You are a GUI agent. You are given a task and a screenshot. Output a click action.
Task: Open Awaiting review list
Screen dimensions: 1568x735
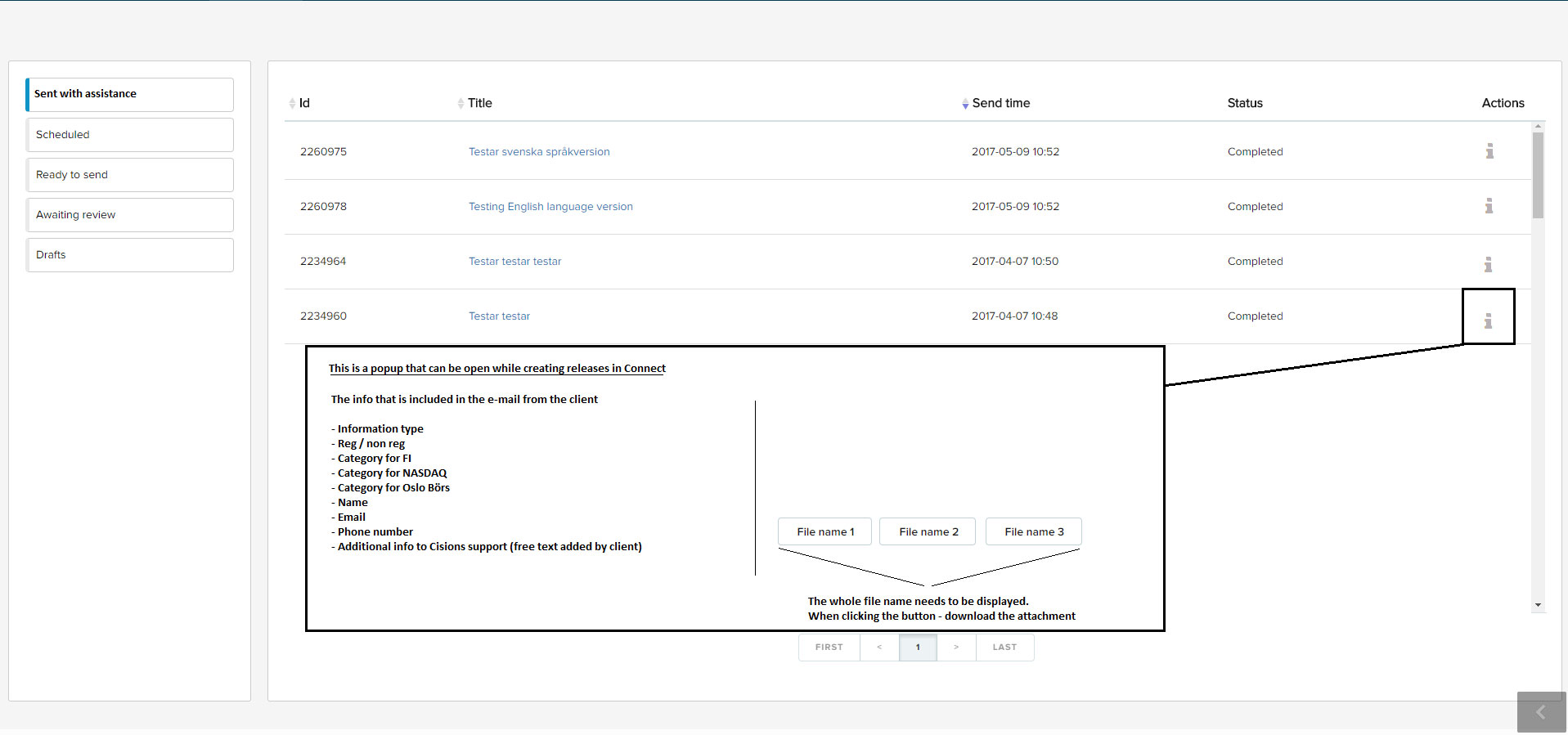point(130,215)
